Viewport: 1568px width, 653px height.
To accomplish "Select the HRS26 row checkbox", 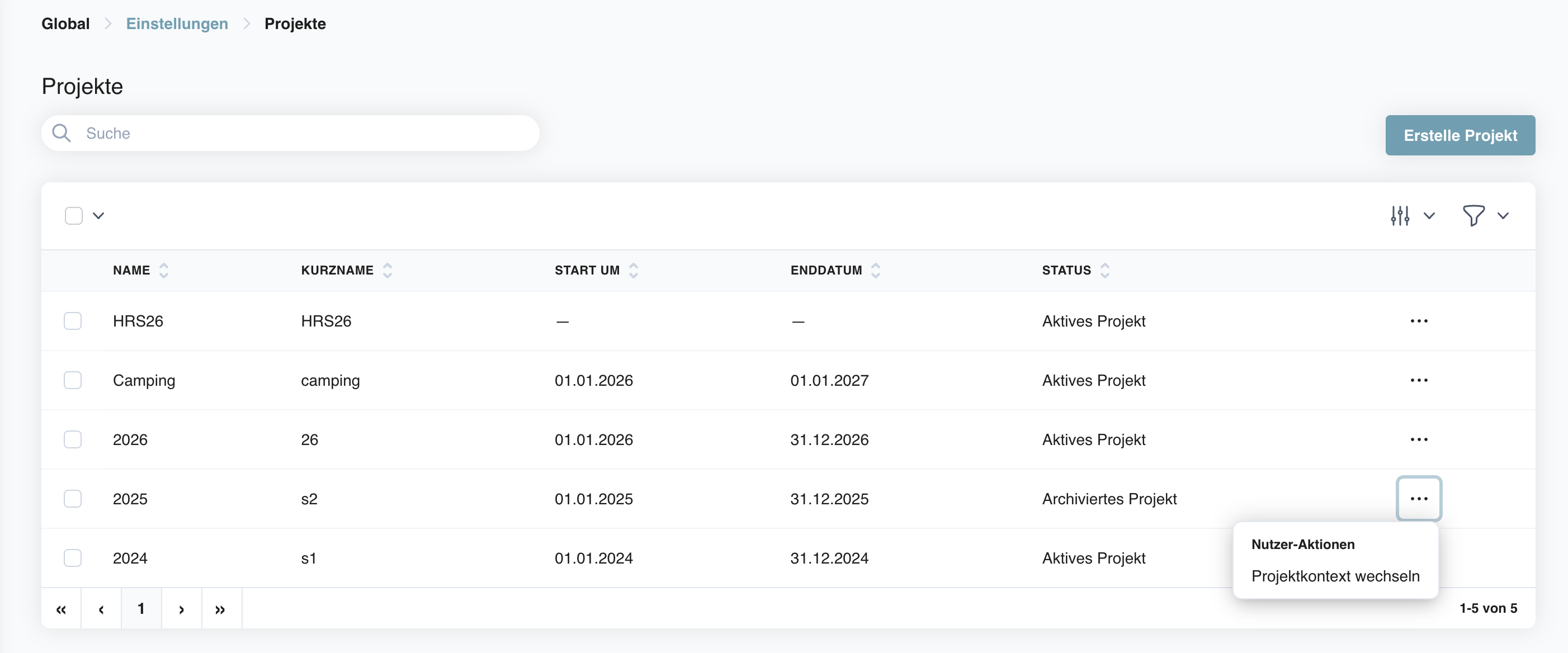I will coord(73,321).
